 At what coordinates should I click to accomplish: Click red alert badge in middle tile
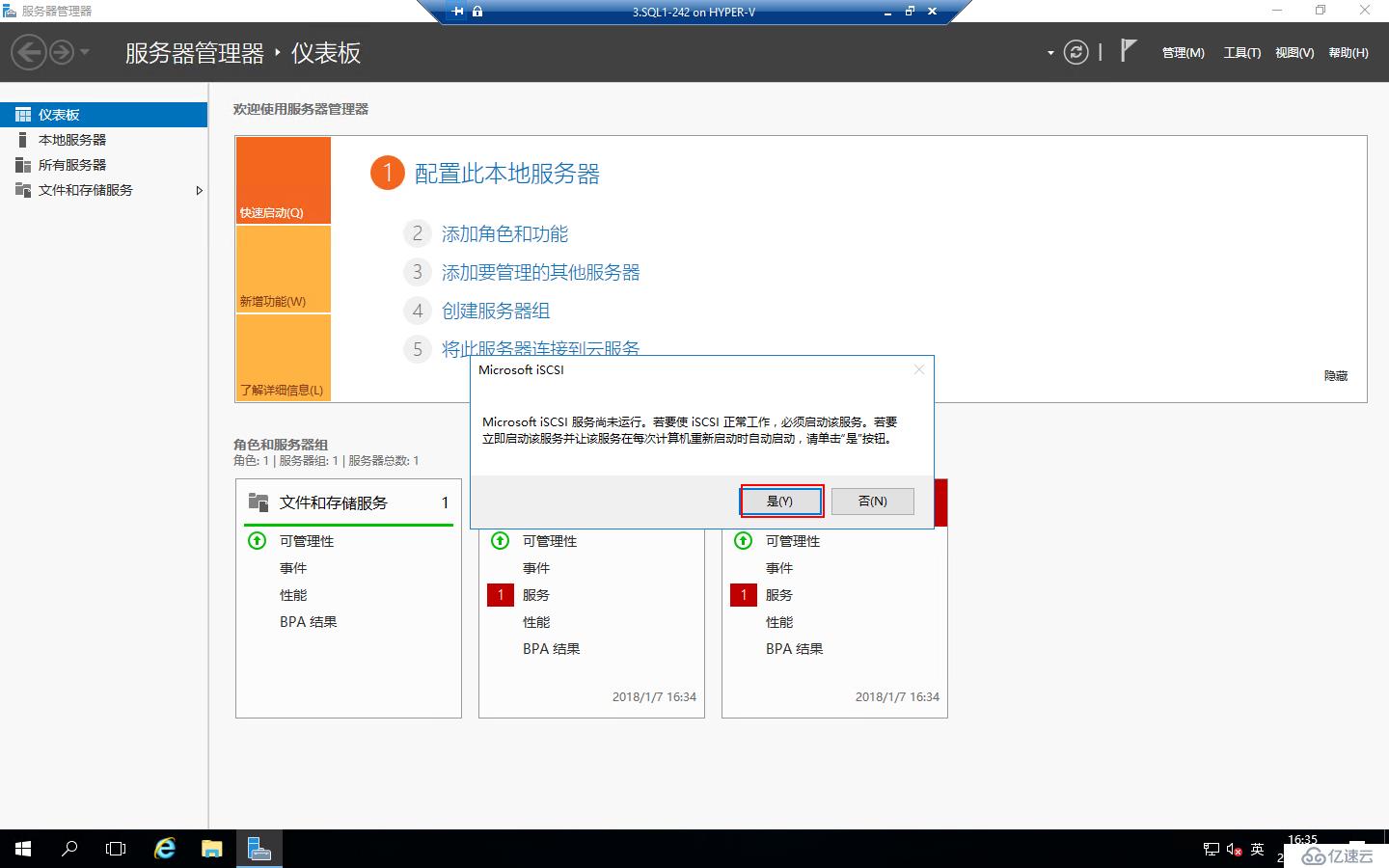501,595
